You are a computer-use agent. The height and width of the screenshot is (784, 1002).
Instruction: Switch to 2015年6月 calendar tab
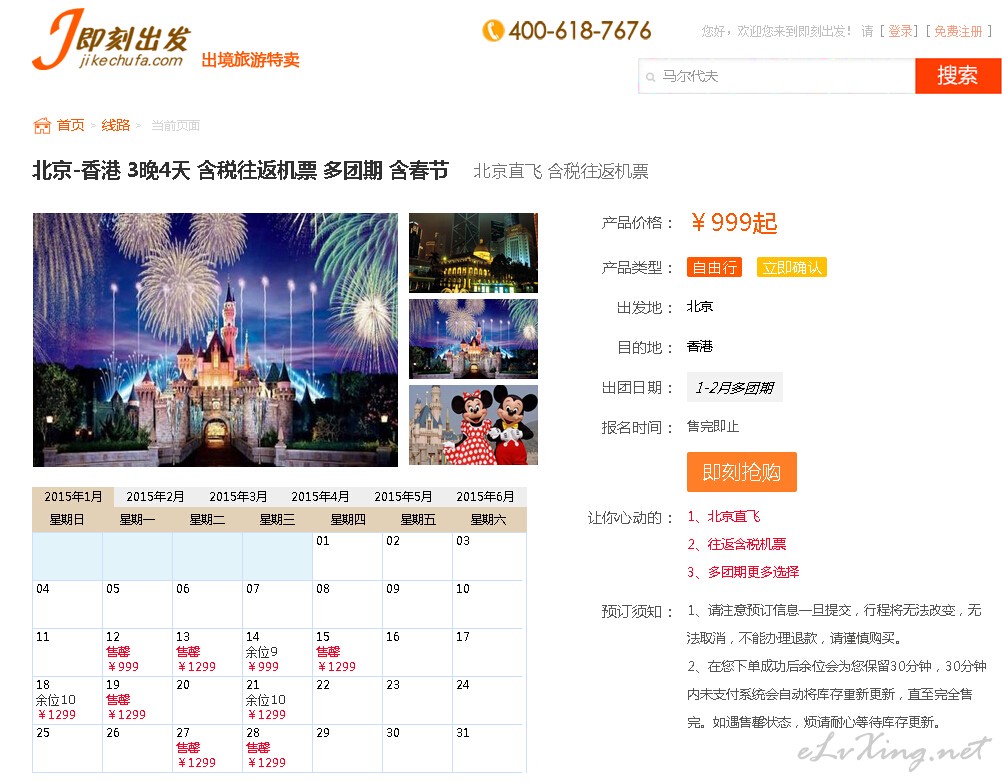(x=485, y=496)
